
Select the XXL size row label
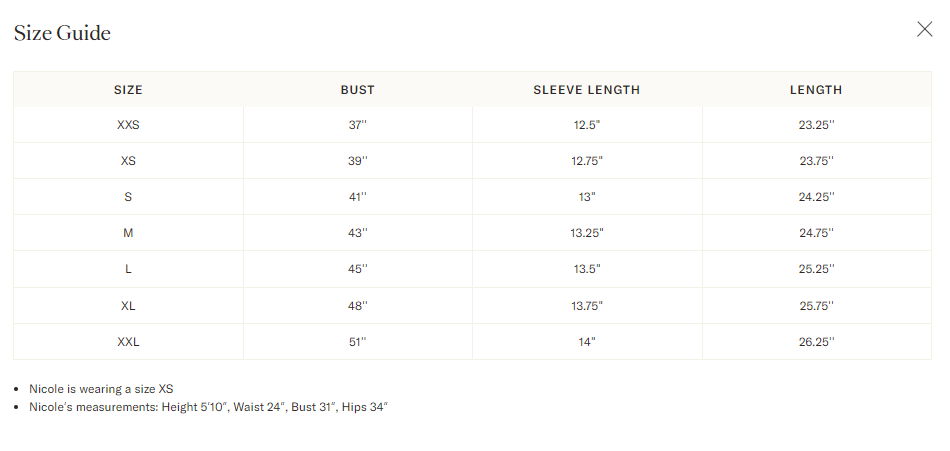pyautogui.click(x=128, y=342)
